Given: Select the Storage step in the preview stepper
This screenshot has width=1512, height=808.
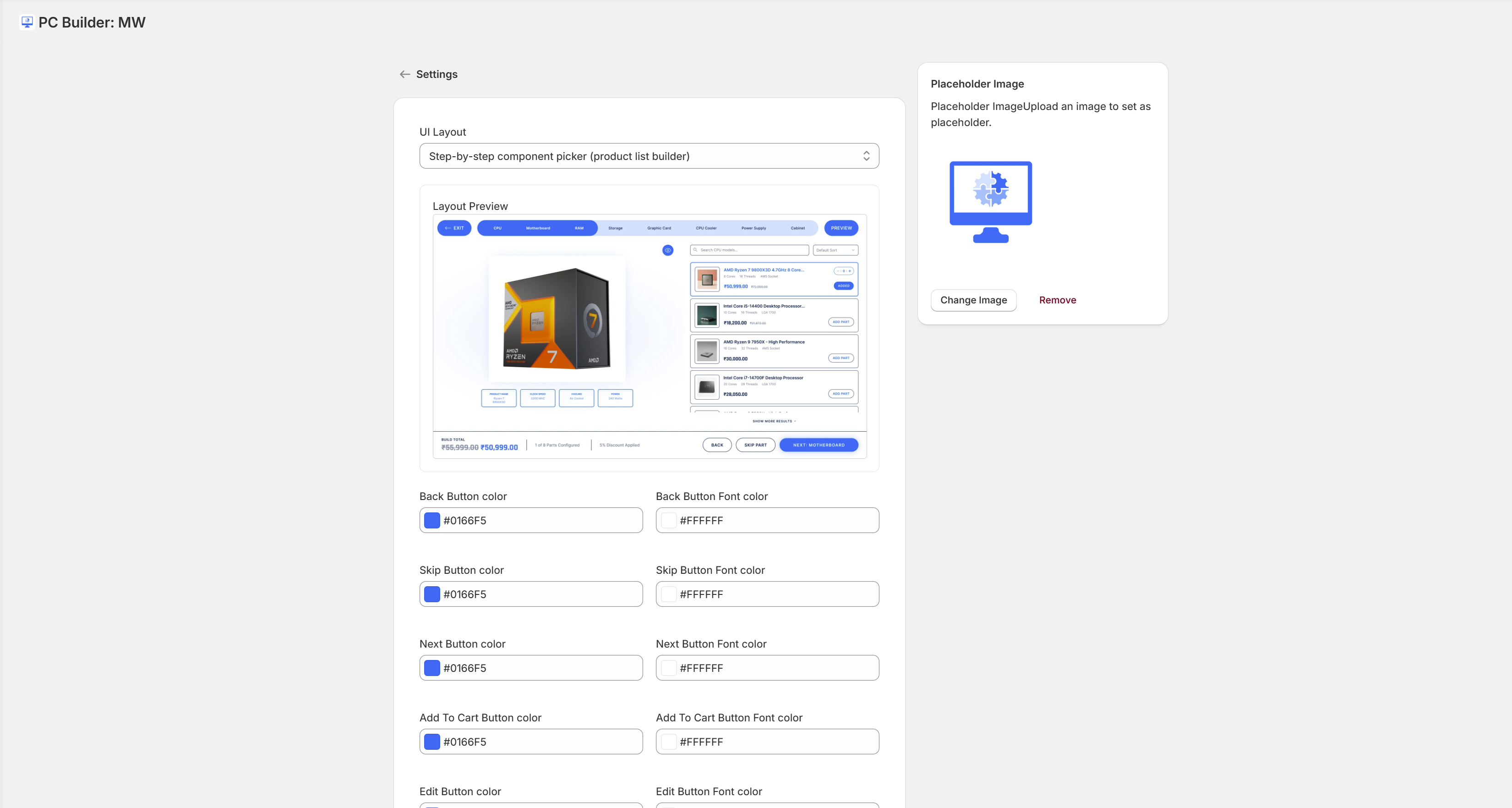Looking at the screenshot, I should pyautogui.click(x=615, y=228).
